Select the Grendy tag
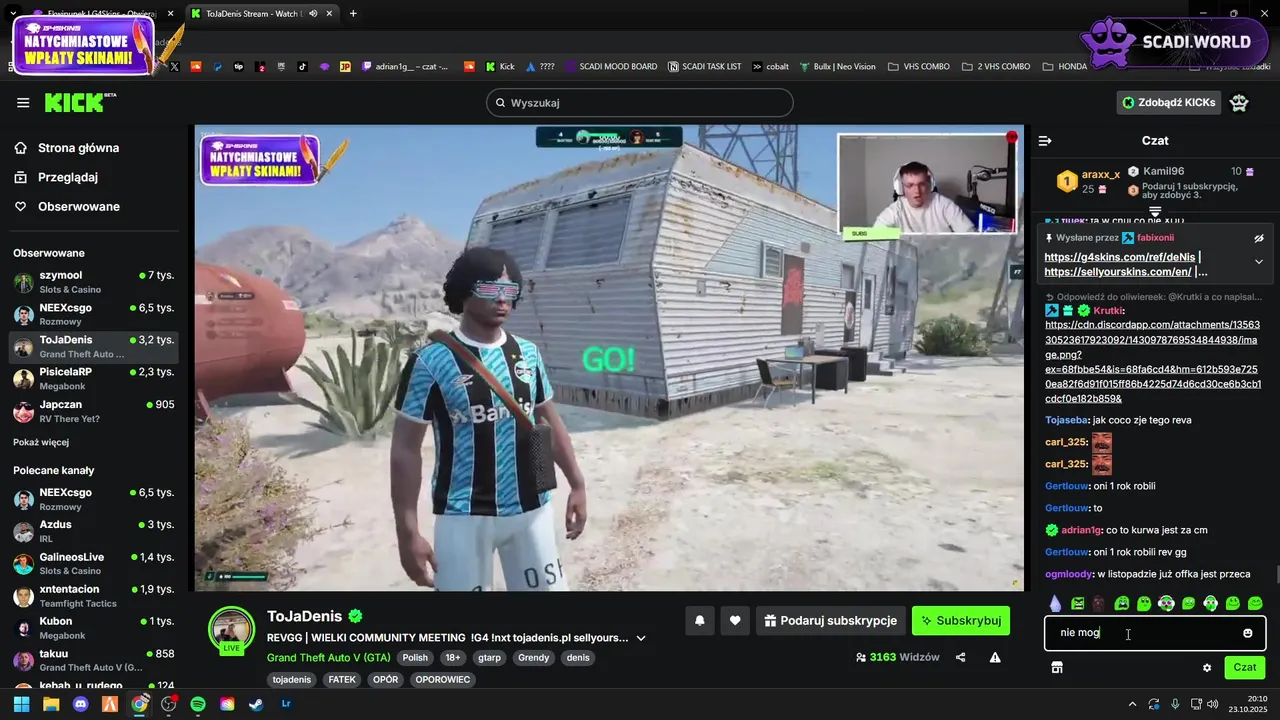 pos(533,658)
